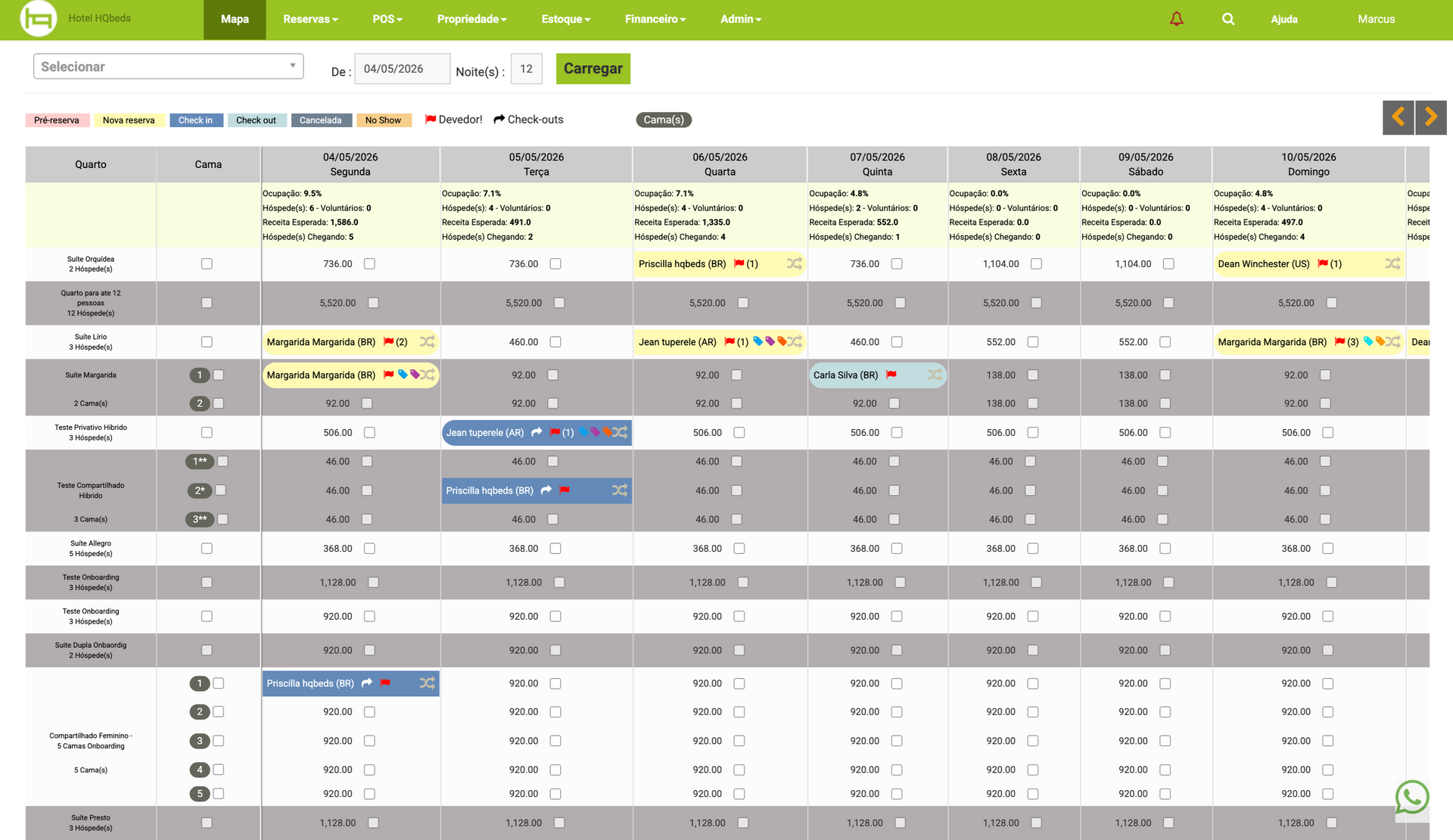1453x840 pixels.
Task: Click Pré-reserva legend color swatch
Action: tap(57, 120)
